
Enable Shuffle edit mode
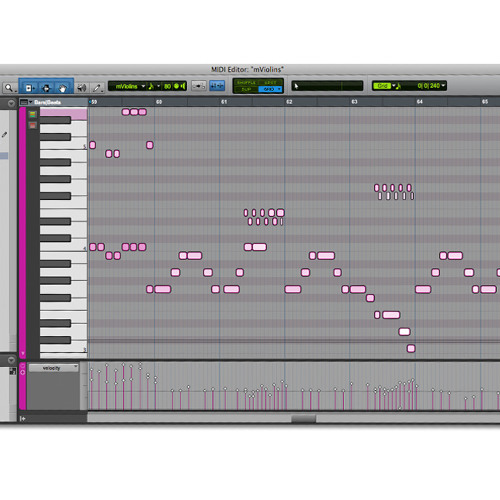tap(246, 83)
